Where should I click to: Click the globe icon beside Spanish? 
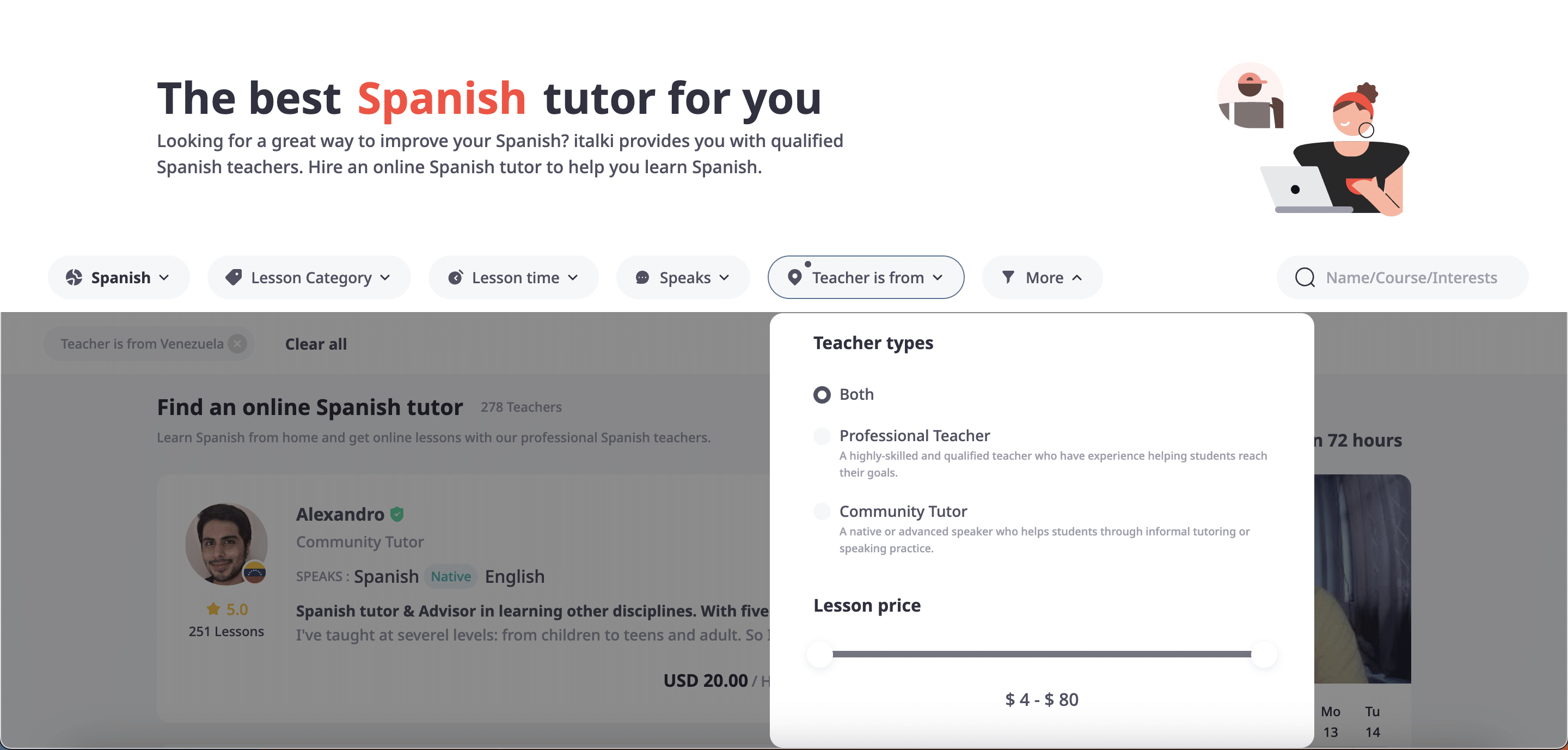point(74,278)
